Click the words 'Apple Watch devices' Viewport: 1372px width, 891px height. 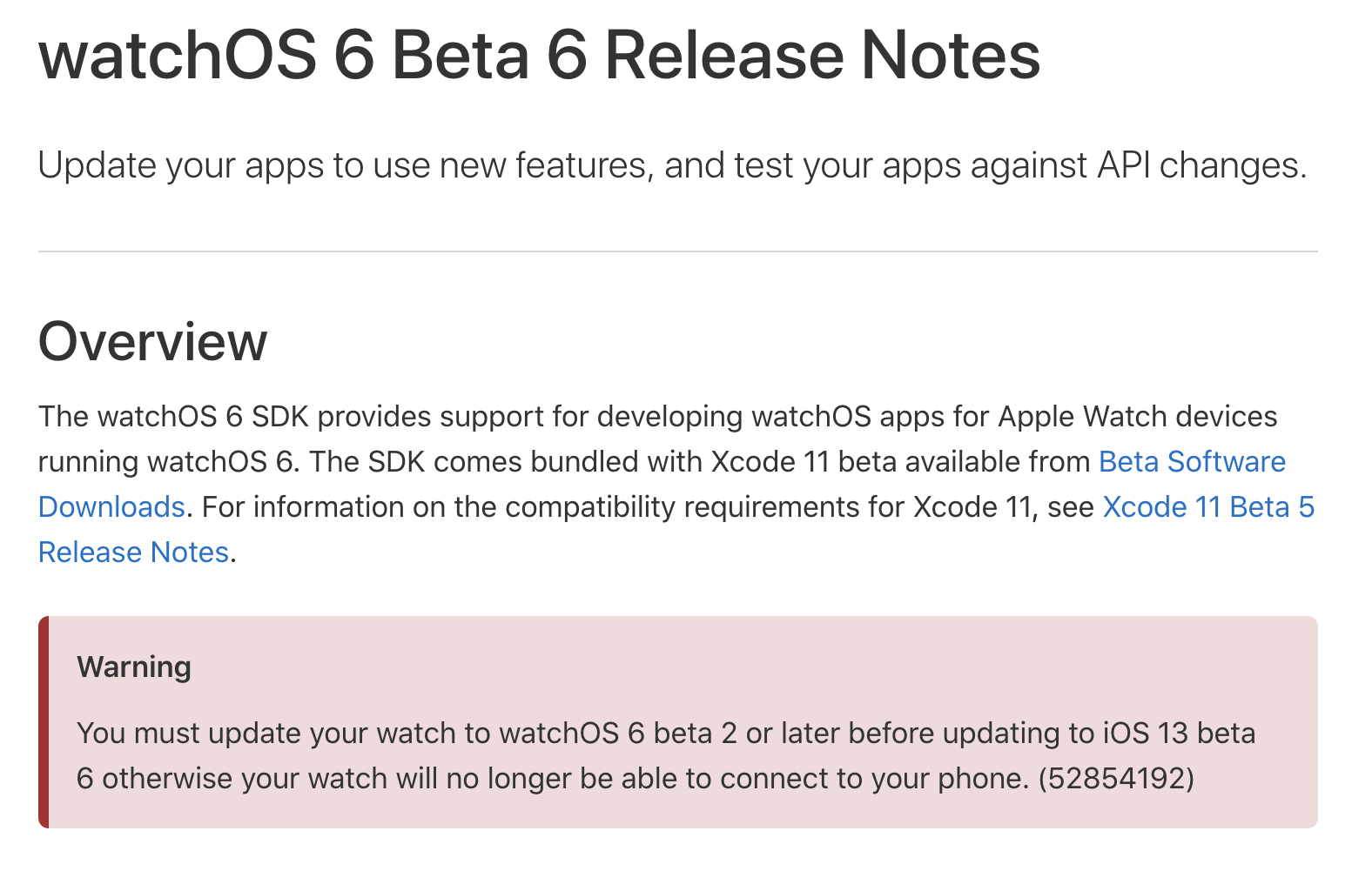coord(1138,416)
